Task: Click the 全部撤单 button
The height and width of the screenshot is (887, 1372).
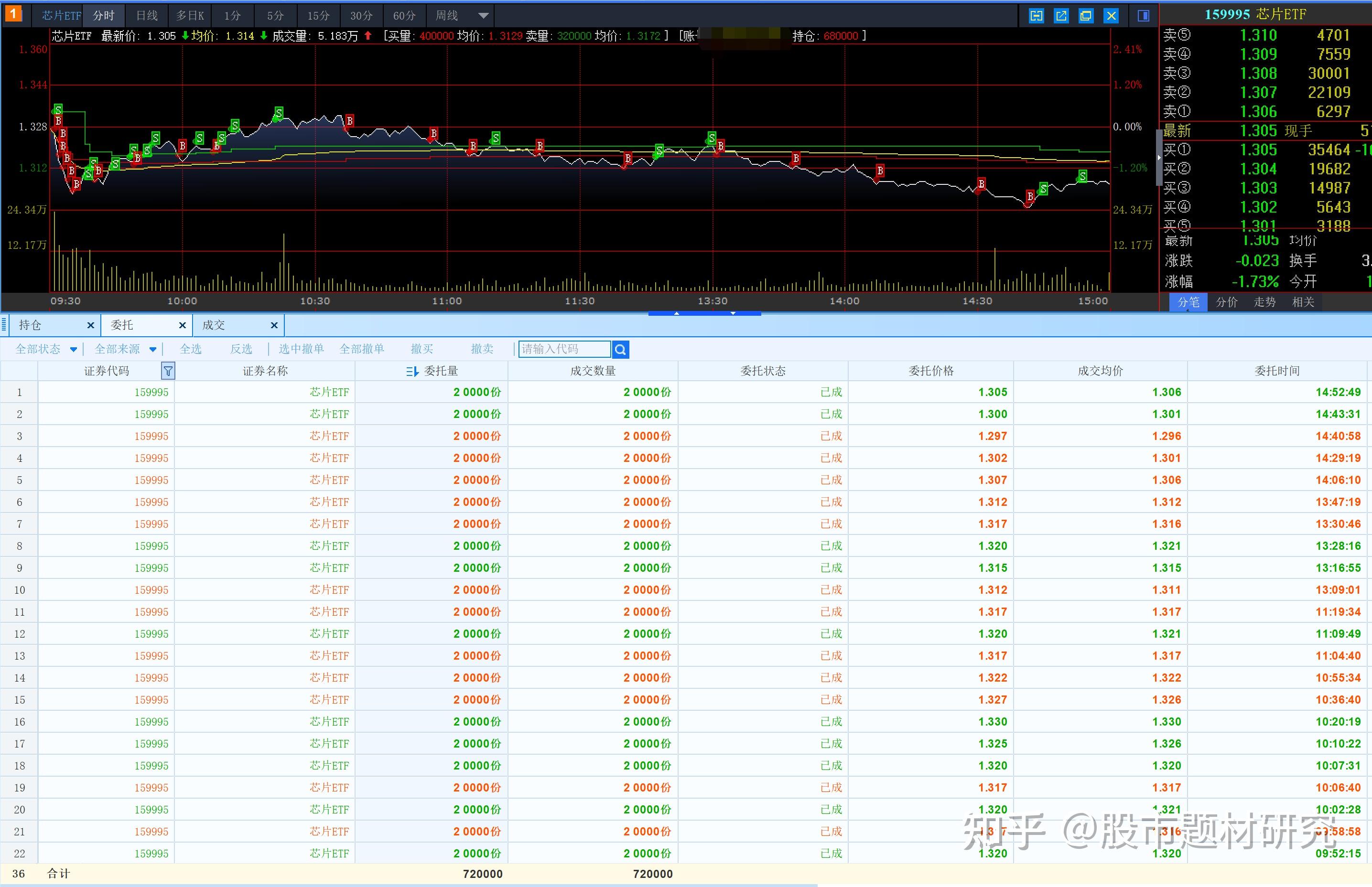Action: click(x=361, y=349)
